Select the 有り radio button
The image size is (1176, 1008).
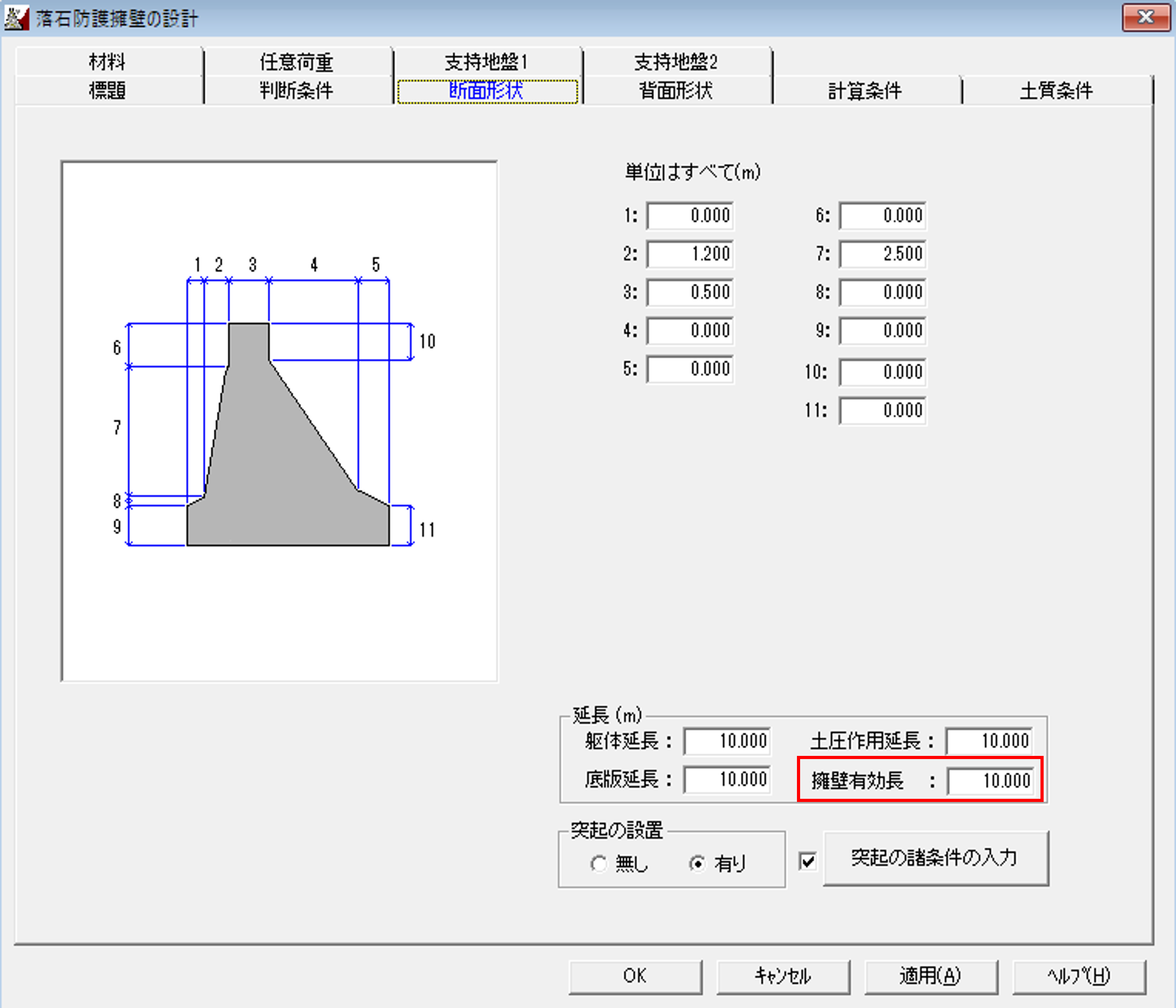tap(698, 864)
